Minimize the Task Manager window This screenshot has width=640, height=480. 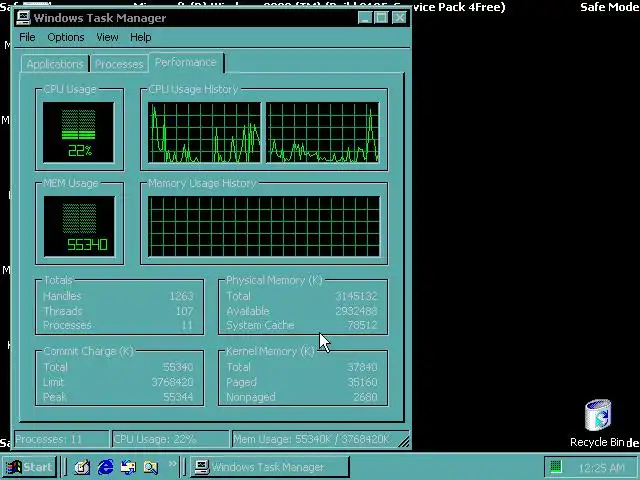click(365, 18)
